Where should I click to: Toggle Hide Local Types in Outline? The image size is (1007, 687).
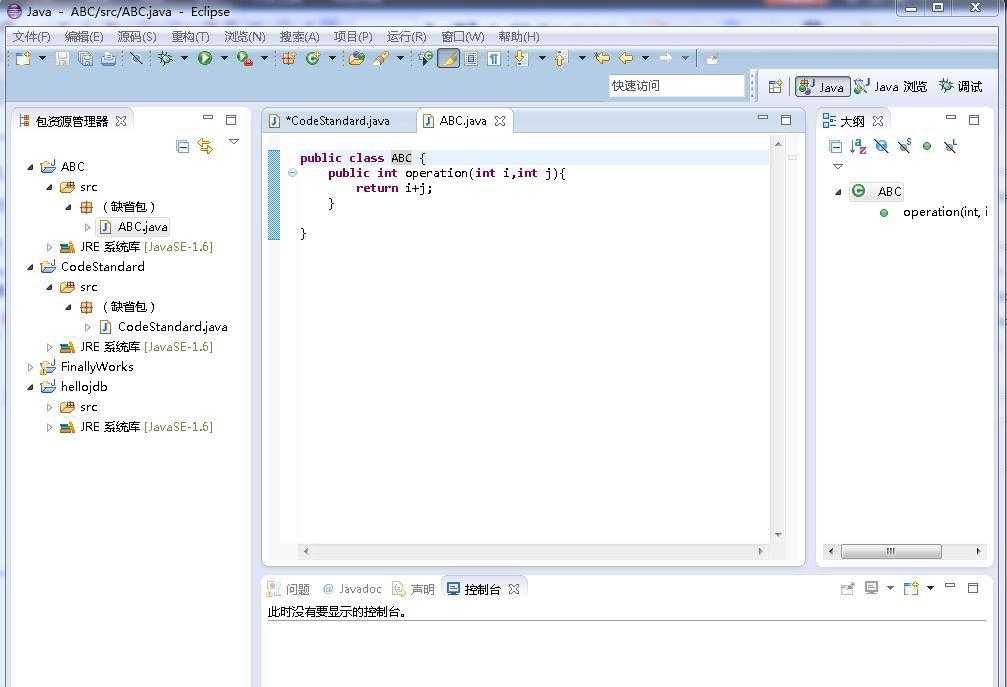(x=950, y=146)
